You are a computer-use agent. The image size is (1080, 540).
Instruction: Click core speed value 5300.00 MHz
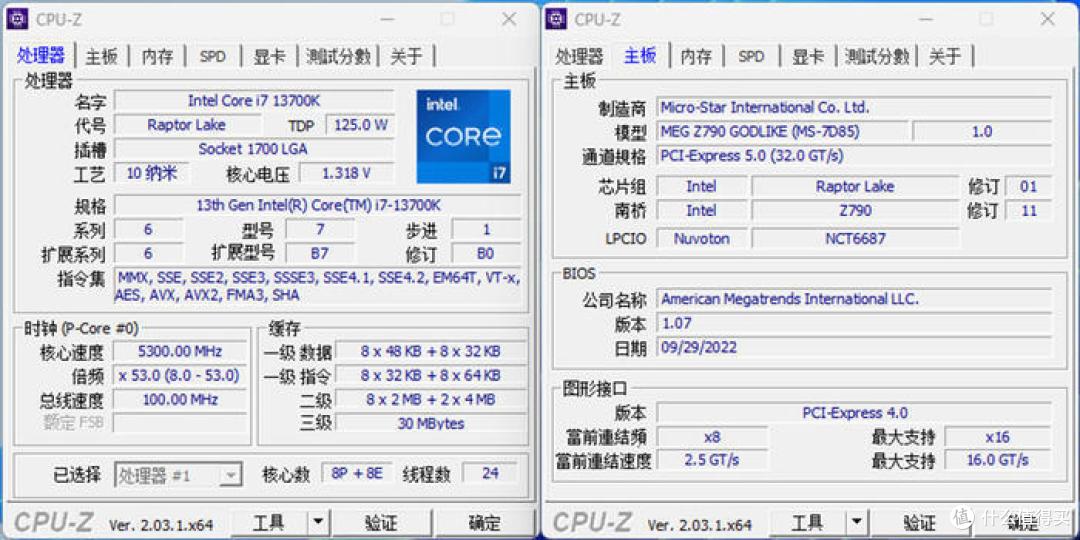tap(179, 351)
